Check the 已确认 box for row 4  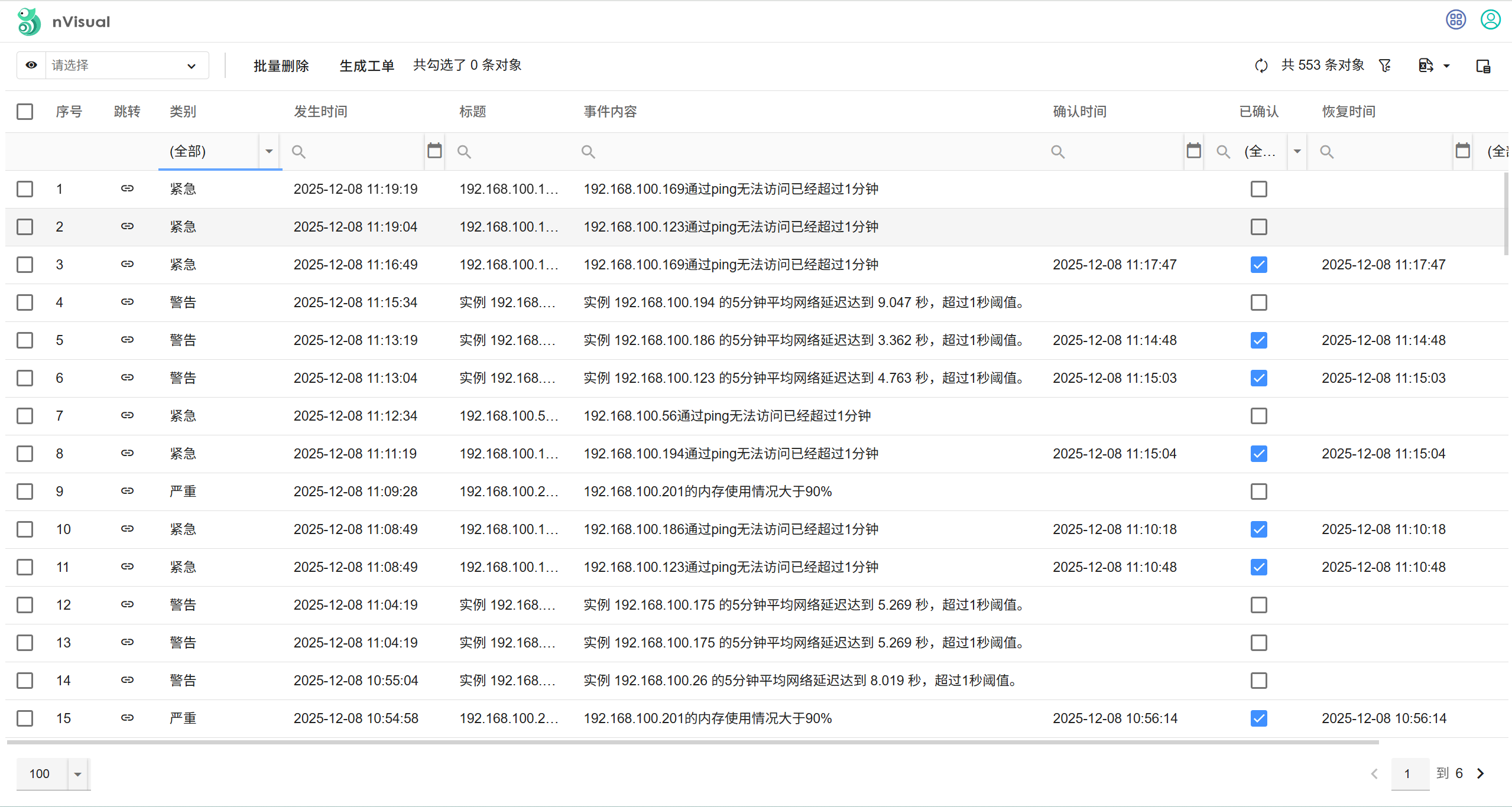point(1258,302)
